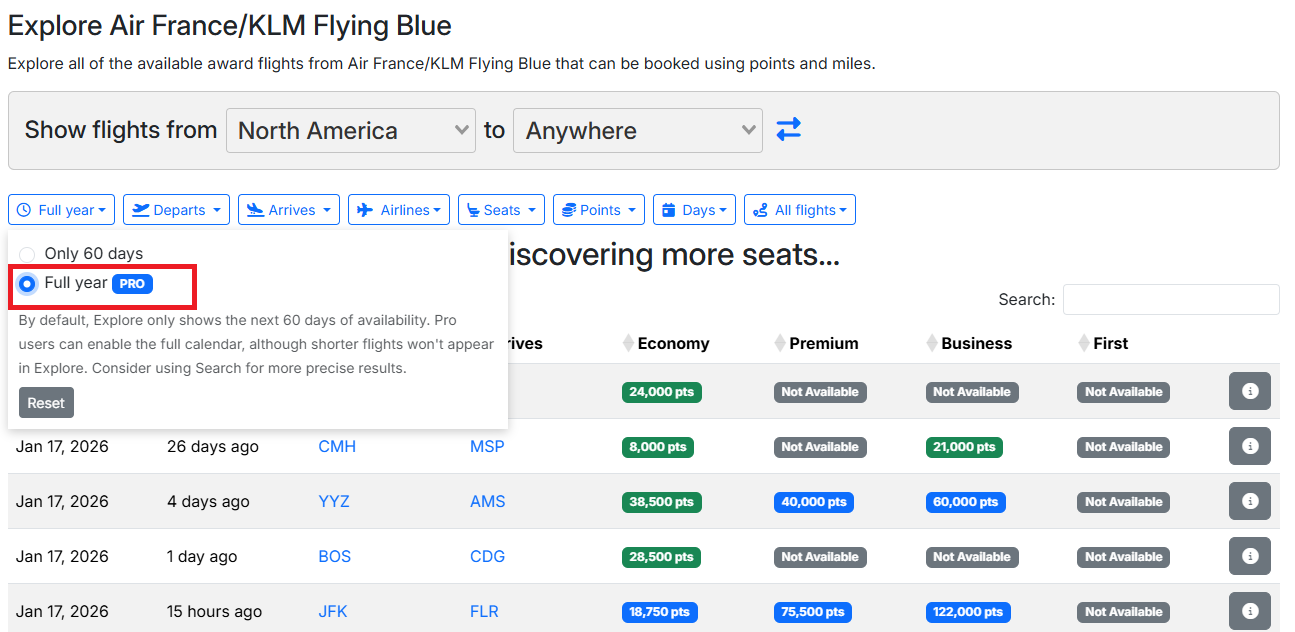Click the swap origin and destination arrows icon
This screenshot has height=632, width=1295.
coord(789,130)
